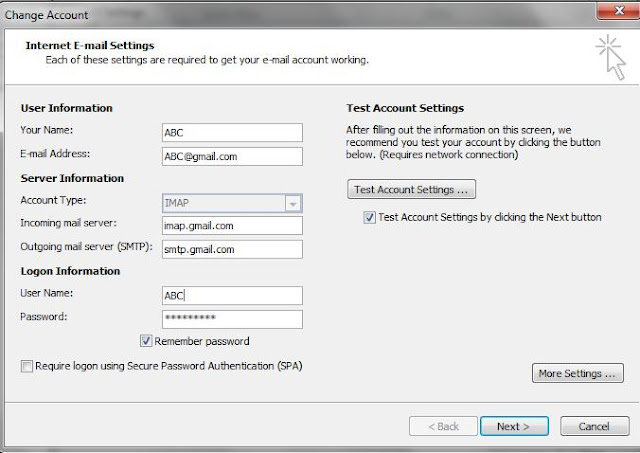Focus the Password input field
640x453 pixels.
(232, 319)
